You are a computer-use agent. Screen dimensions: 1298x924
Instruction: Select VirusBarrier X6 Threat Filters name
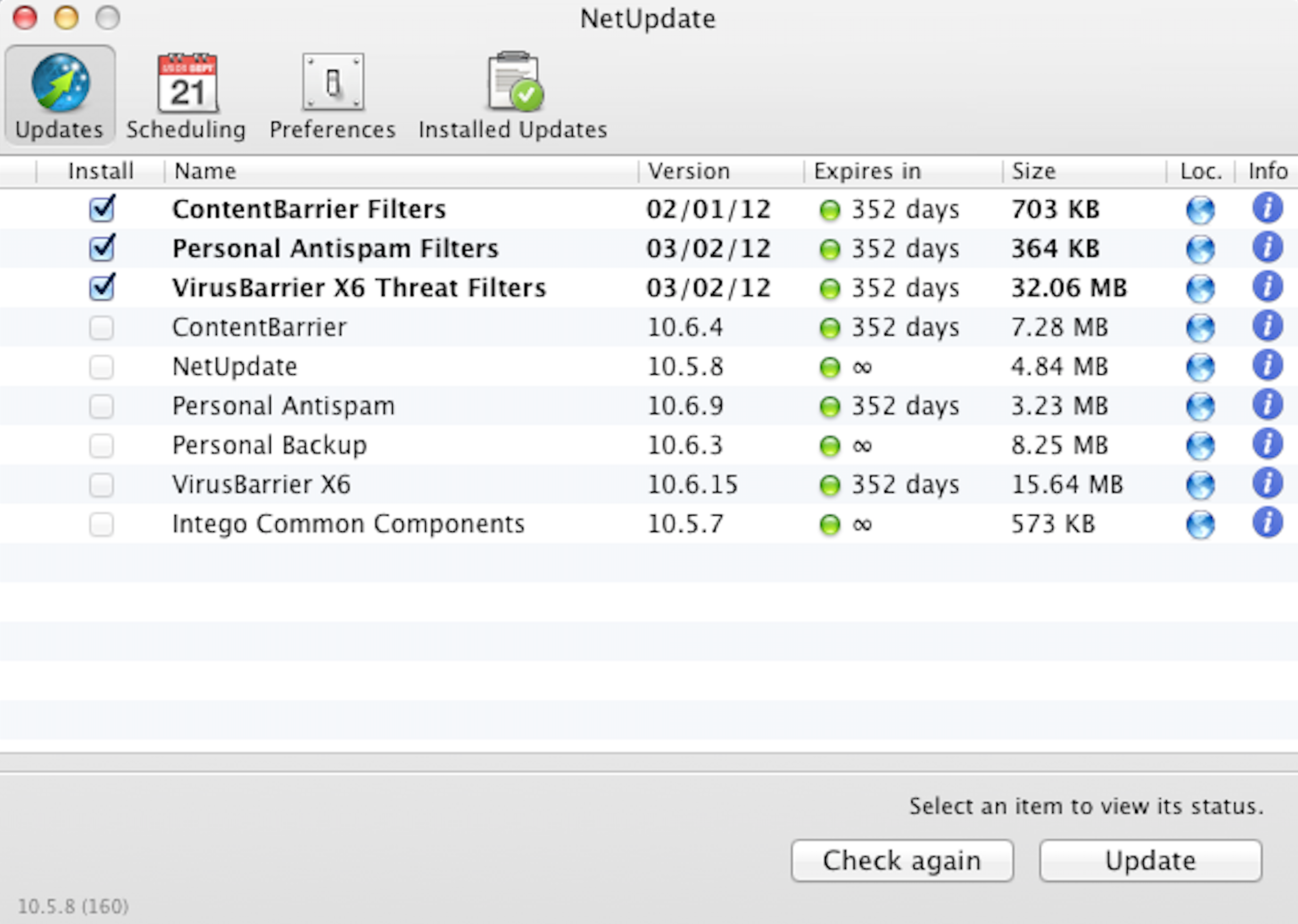(x=359, y=288)
